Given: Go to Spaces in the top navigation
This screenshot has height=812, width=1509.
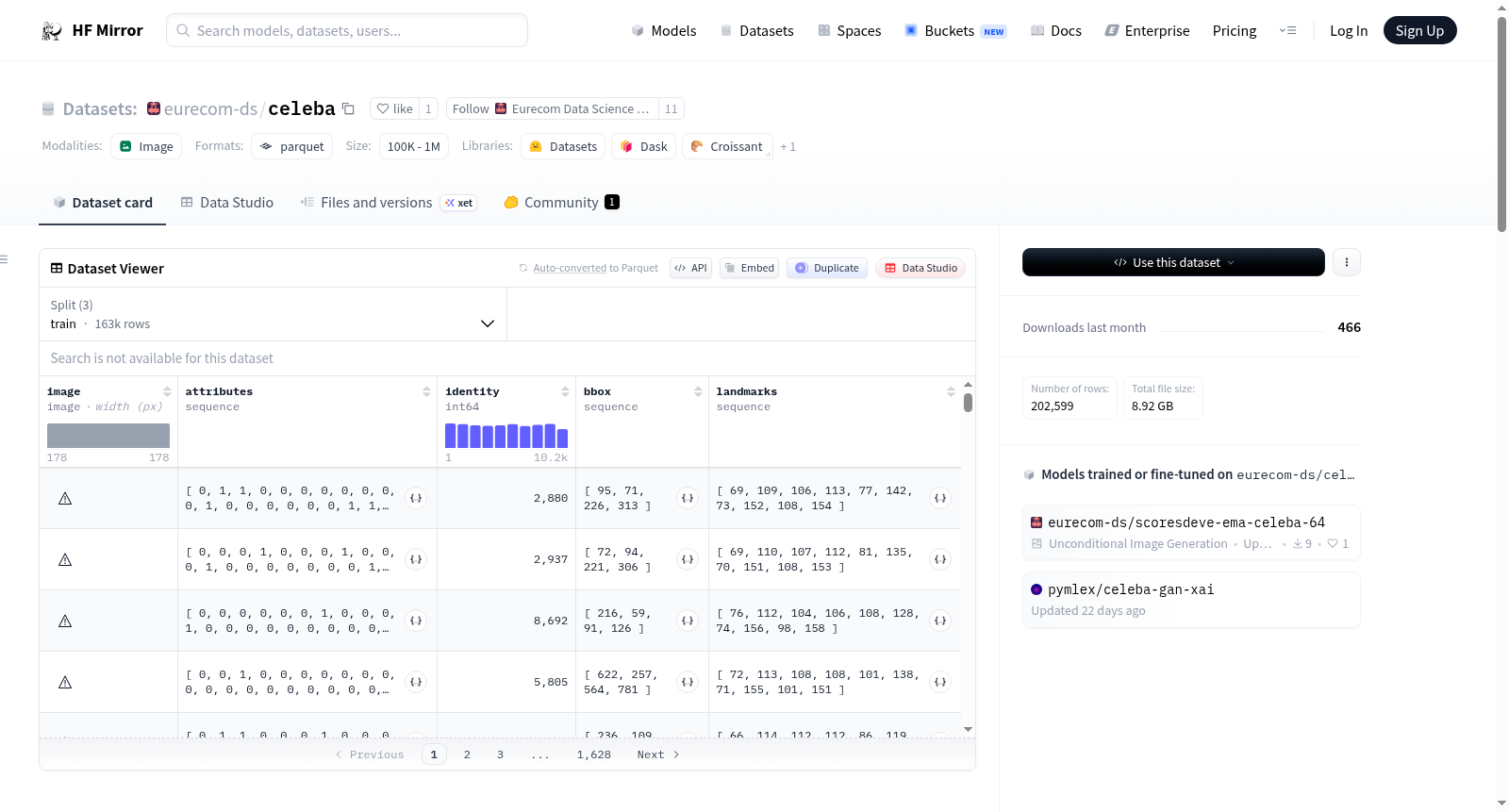Looking at the screenshot, I should [849, 31].
